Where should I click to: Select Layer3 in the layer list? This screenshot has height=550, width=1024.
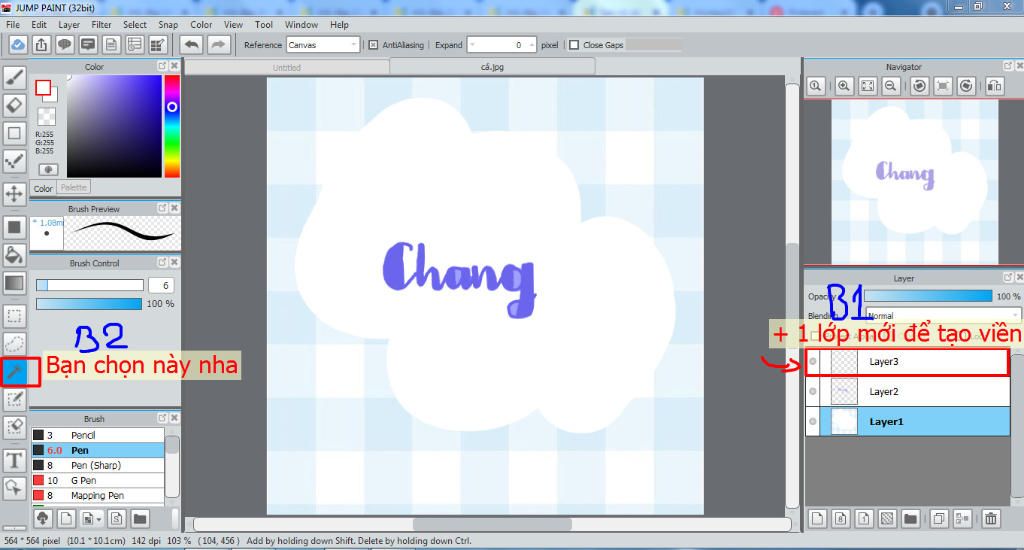[908, 361]
